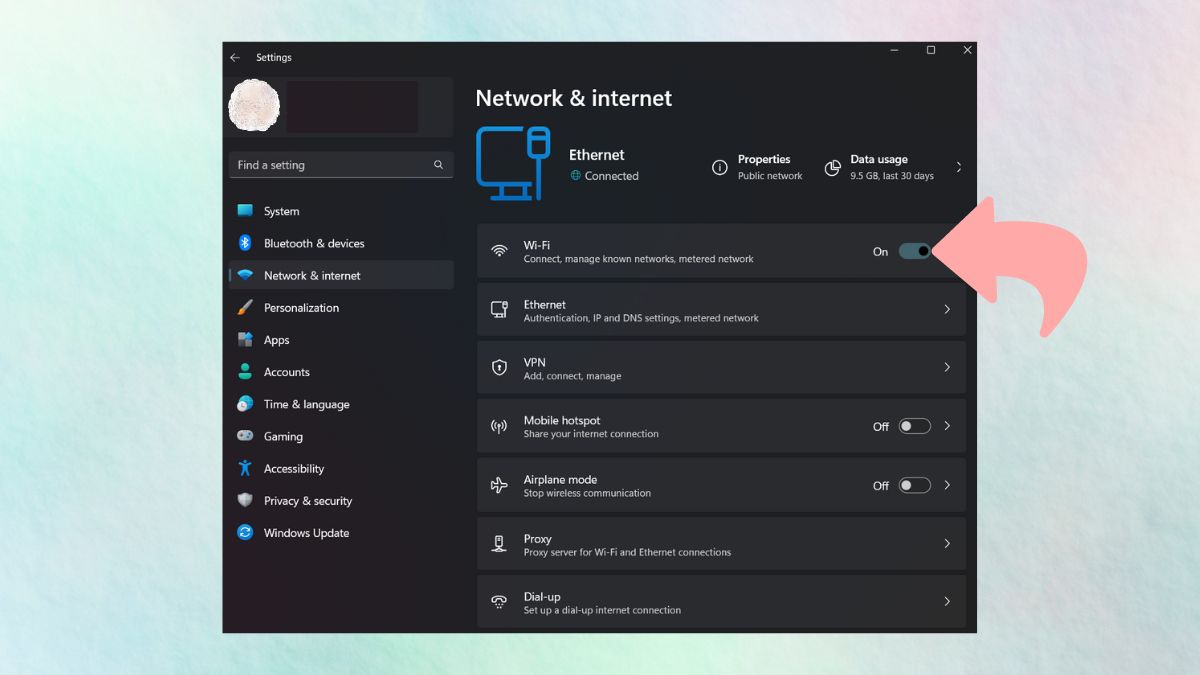Select the Personalization paintbrush icon
This screenshot has width=1200, height=675.
coord(245,308)
